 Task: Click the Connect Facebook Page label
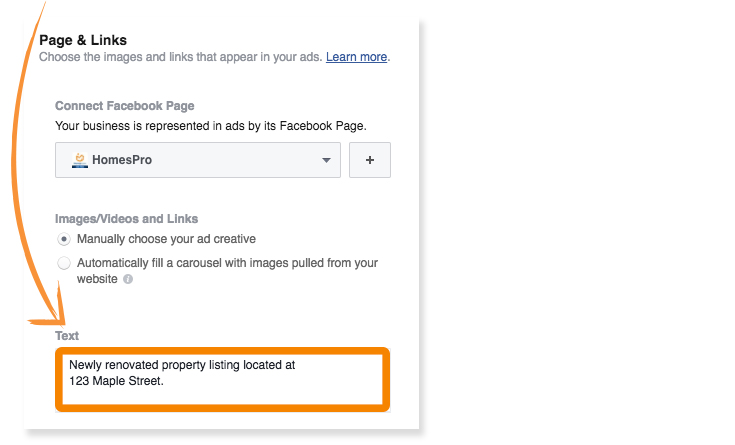(125, 106)
